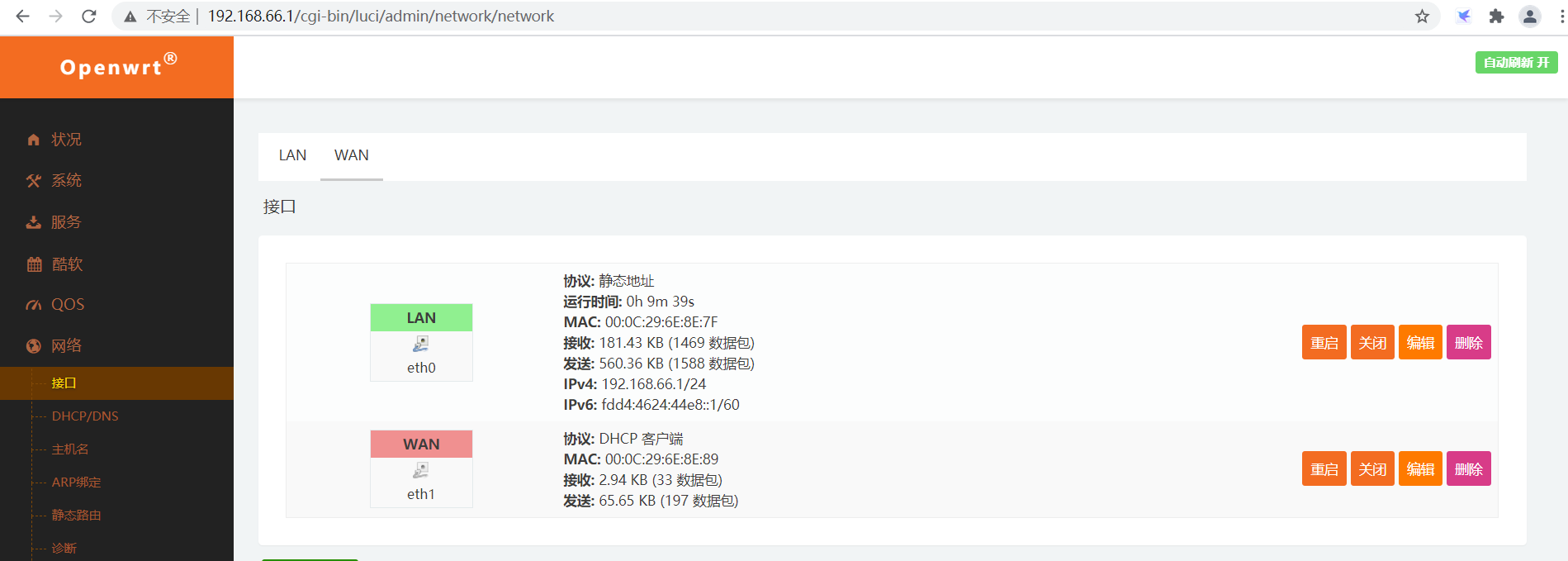This screenshot has width=1568, height=561.
Task: Open the blue bird extension icon
Action: pyautogui.click(x=1464, y=16)
